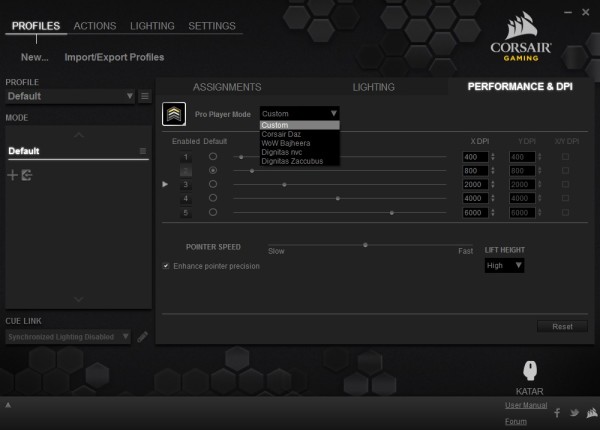Click the Corsair Gaming logo
The image size is (600, 430).
(521, 37)
